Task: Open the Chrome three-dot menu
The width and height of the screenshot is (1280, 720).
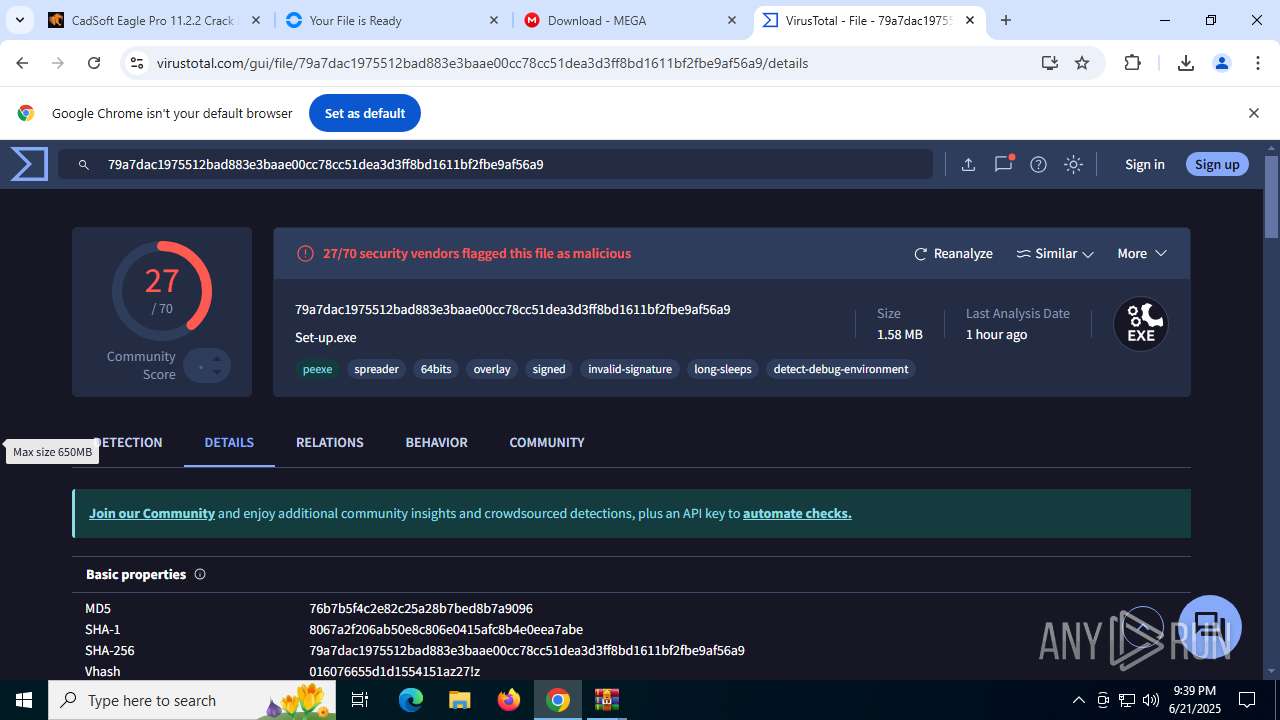Action: coord(1258,63)
